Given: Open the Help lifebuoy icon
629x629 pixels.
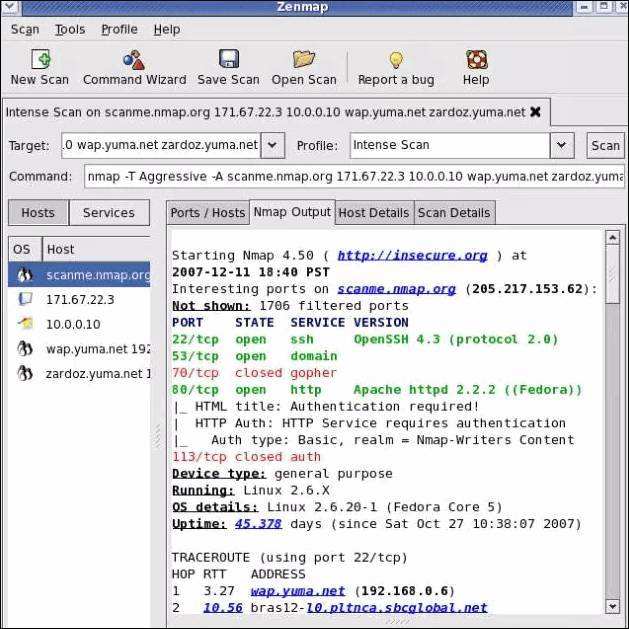Looking at the screenshot, I should 477,59.
